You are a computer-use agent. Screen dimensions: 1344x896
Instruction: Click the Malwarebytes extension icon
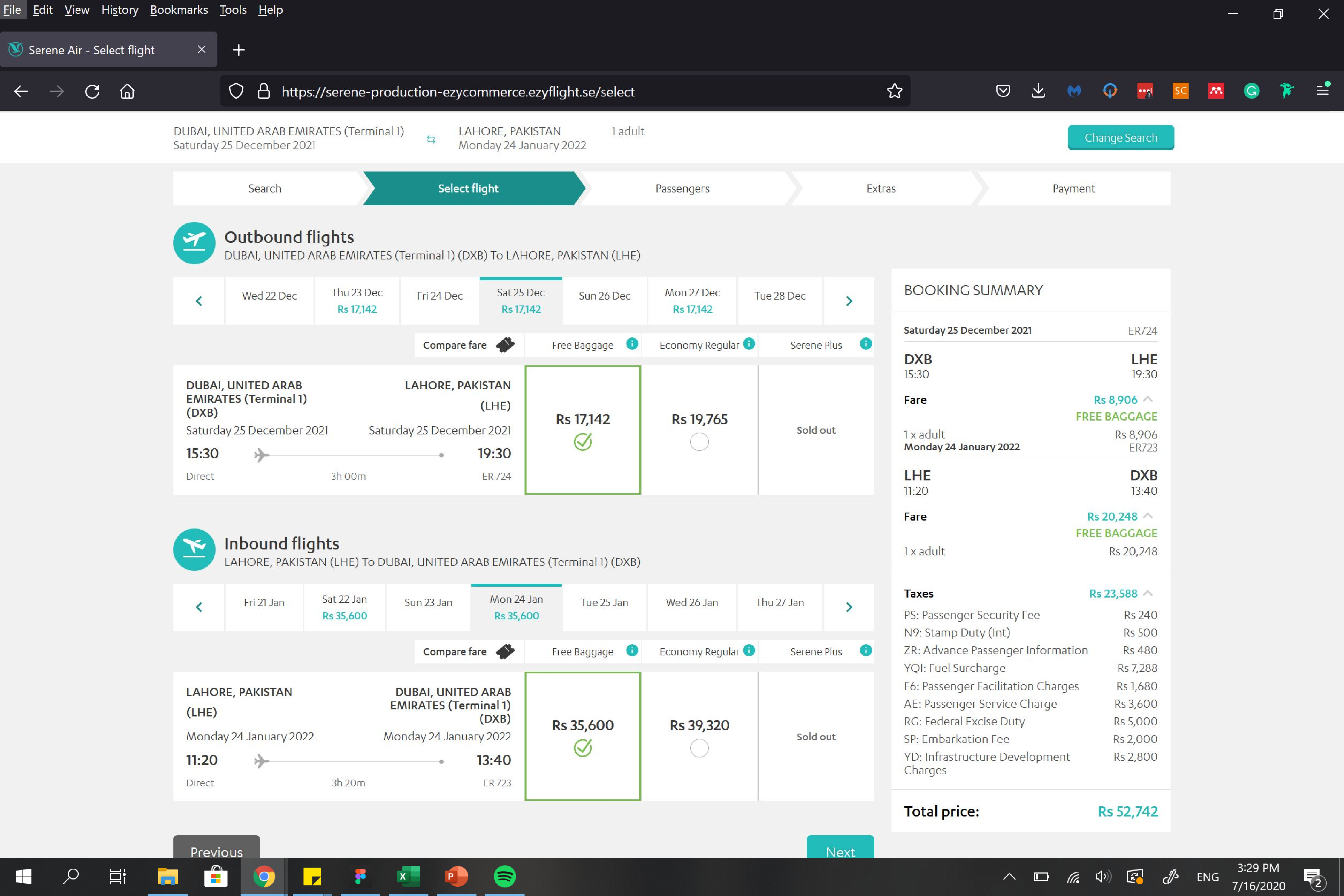tap(1074, 91)
